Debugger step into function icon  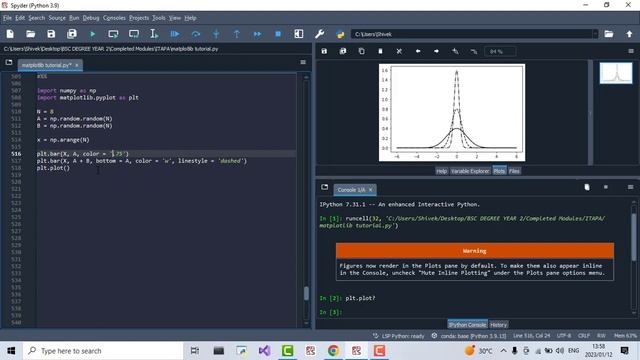(x=216, y=34)
